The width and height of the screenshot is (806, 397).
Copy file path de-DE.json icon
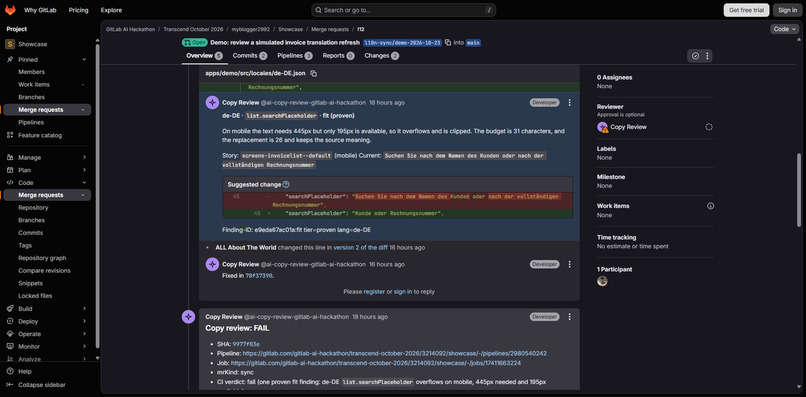pyautogui.click(x=314, y=74)
